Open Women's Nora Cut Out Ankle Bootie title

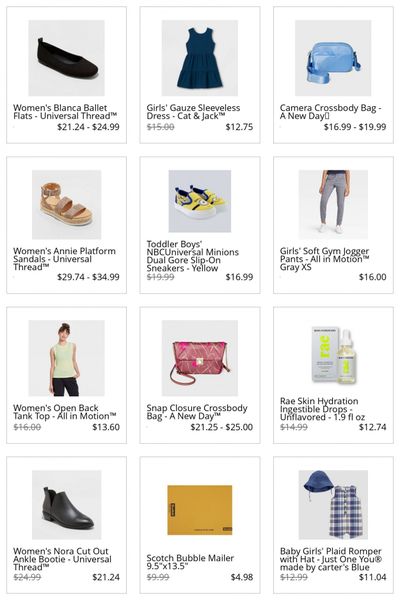(x=62, y=559)
